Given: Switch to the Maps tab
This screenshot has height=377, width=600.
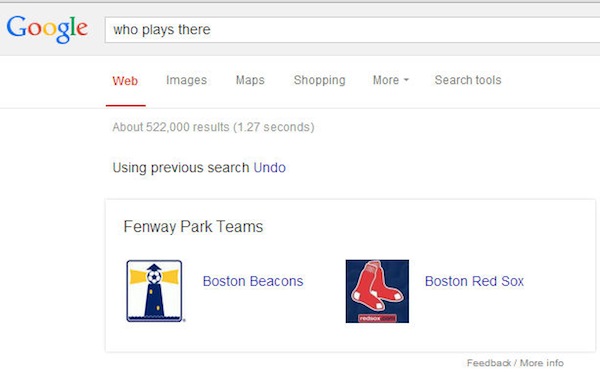Looking at the screenshot, I should tap(250, 80).
